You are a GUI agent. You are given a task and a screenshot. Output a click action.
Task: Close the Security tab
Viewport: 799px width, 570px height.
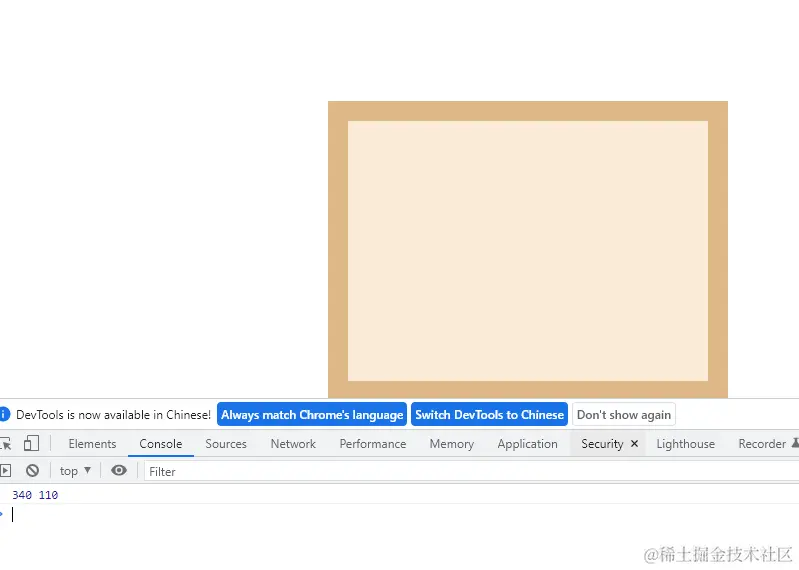click(x=634, y=444)
